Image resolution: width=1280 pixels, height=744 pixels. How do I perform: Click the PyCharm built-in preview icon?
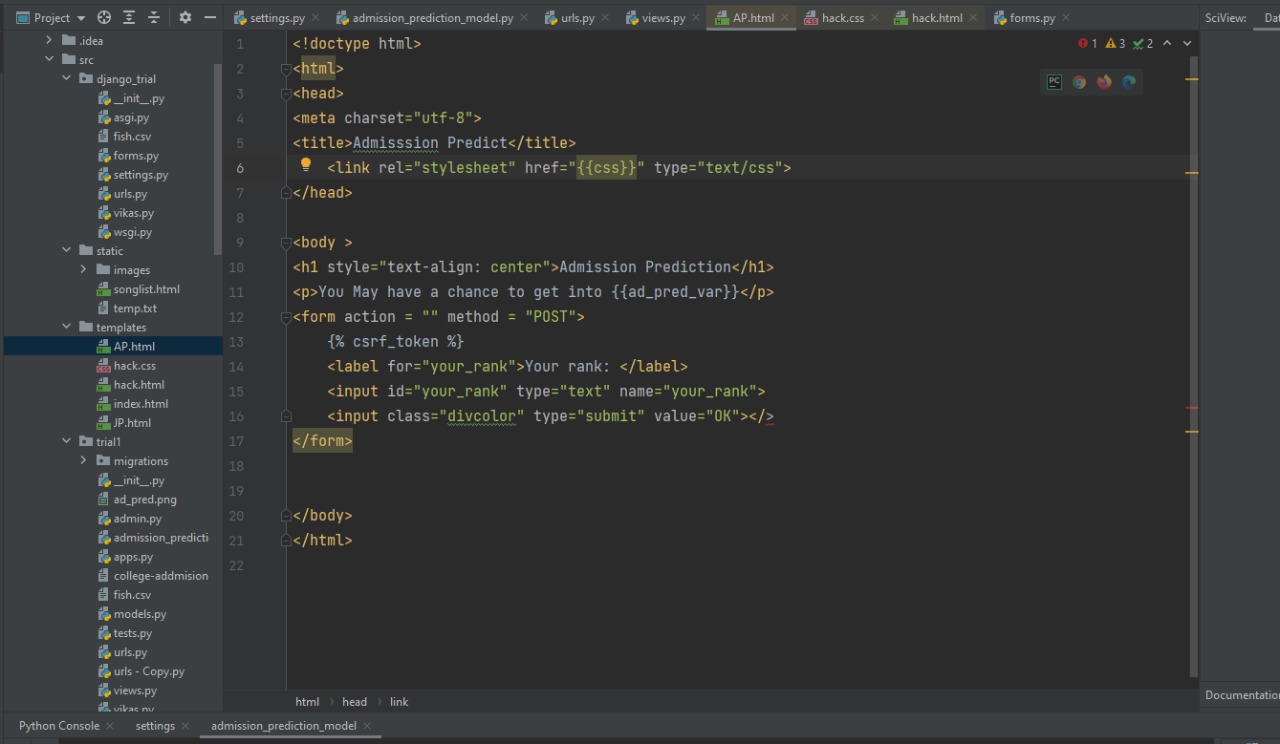[1054, 82]
